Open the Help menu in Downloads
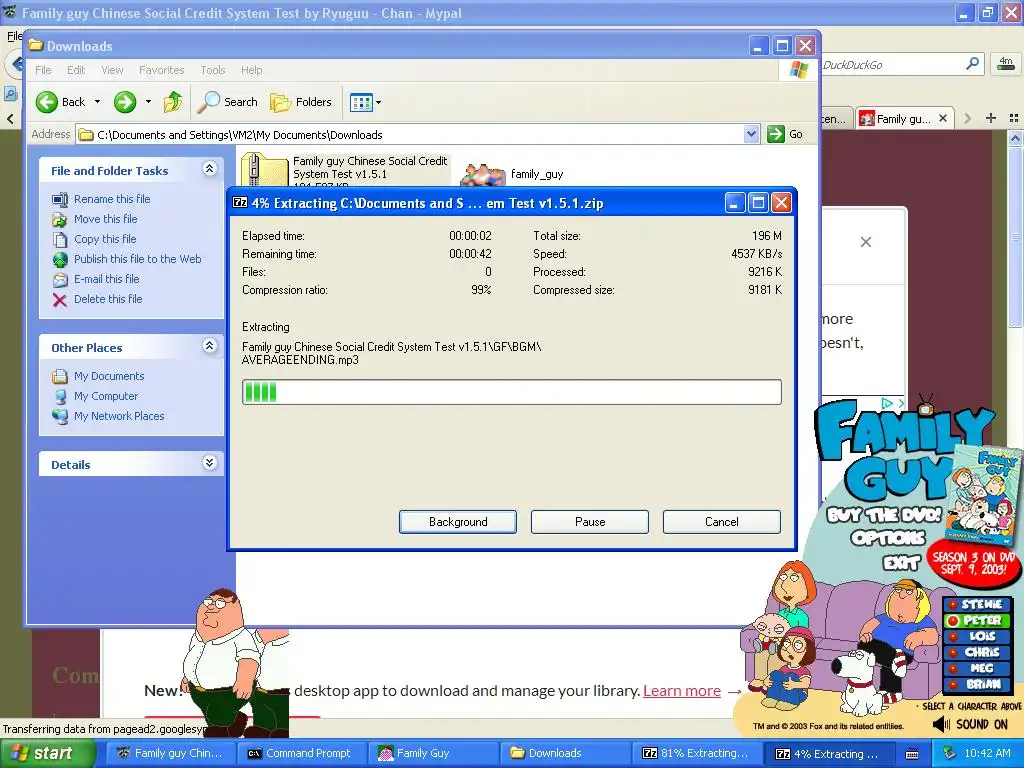This screenshot has width=1024, height=768. [251, 70]
